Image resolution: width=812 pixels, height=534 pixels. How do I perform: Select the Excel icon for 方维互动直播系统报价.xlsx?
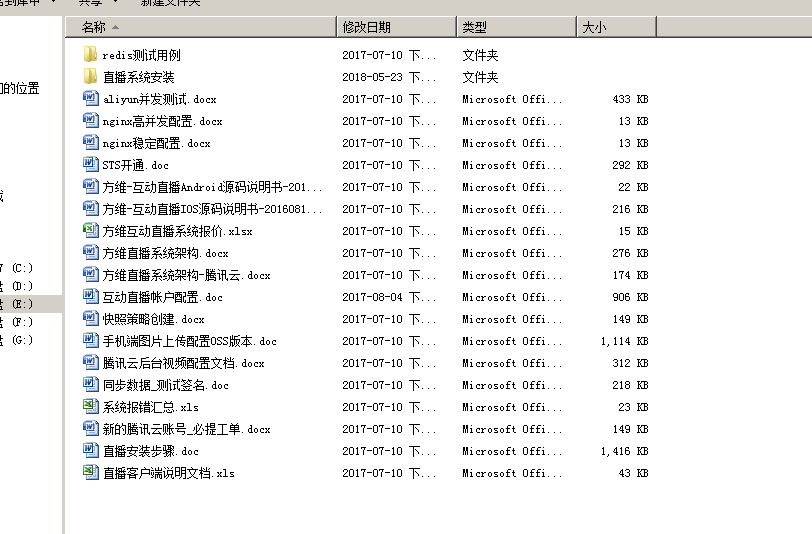tap(91, 230)
